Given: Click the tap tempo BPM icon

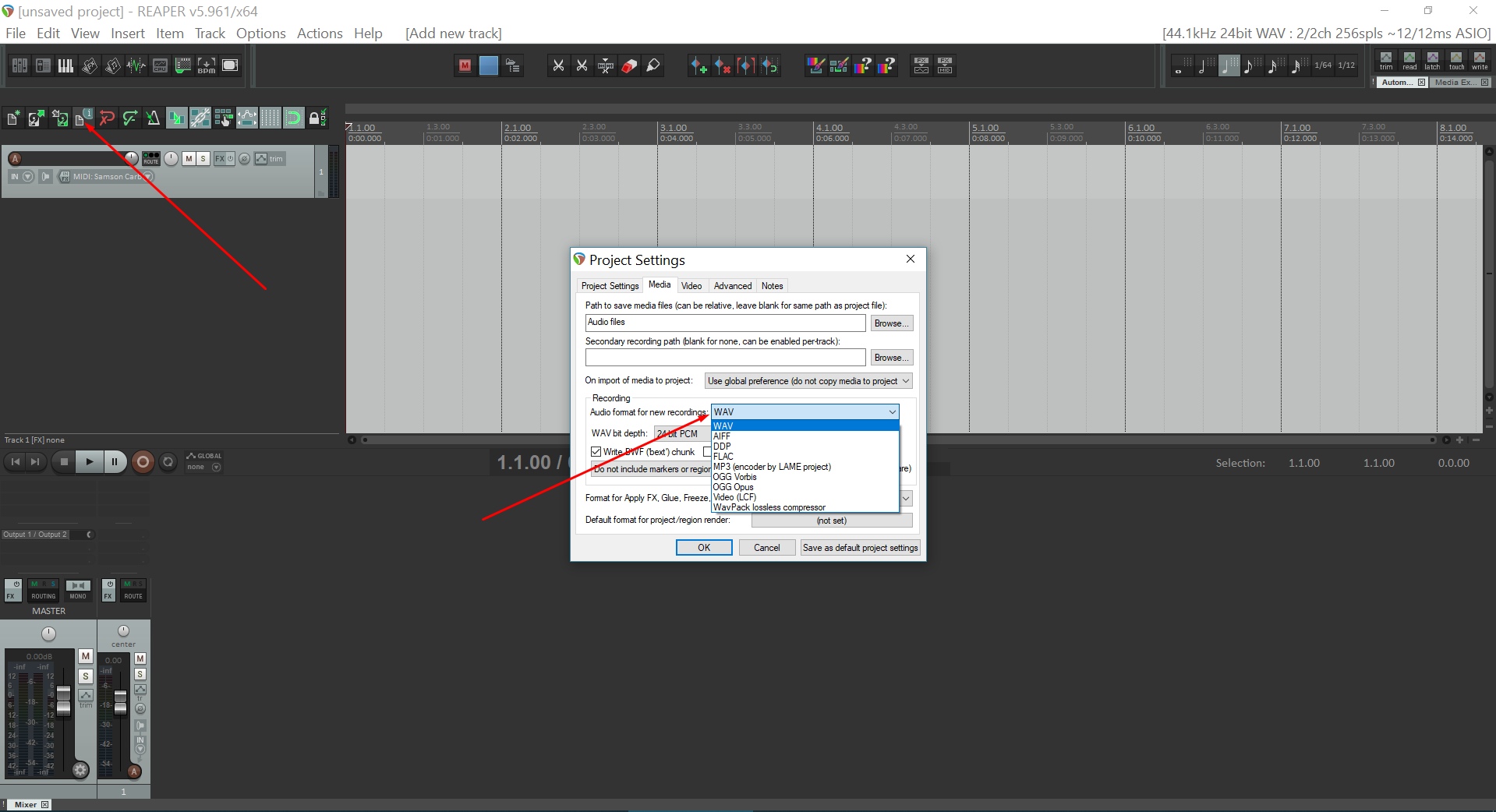Looking at the screenshot, I should [x=206, y=66].
